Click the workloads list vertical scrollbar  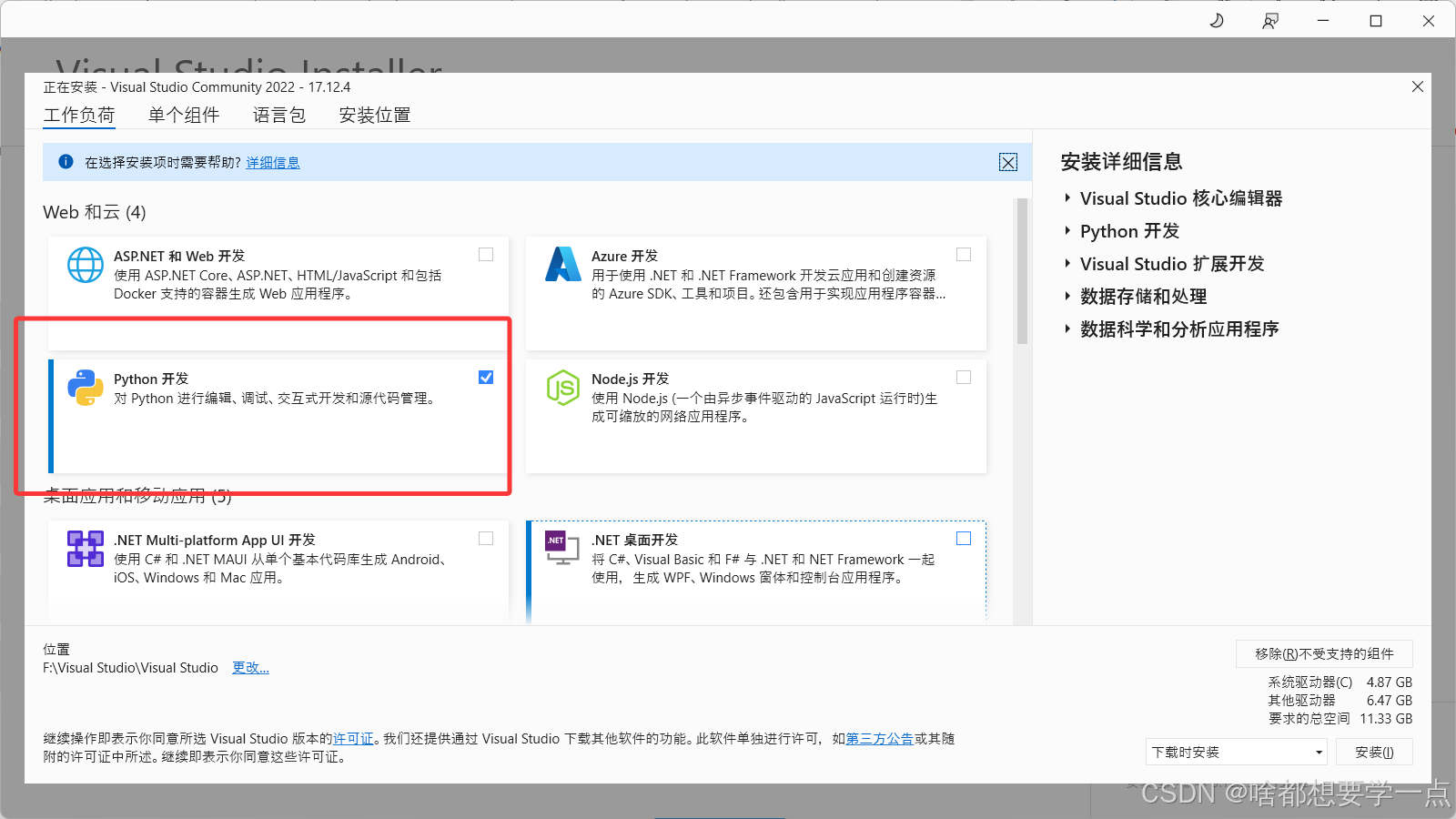click(1022, 271)
